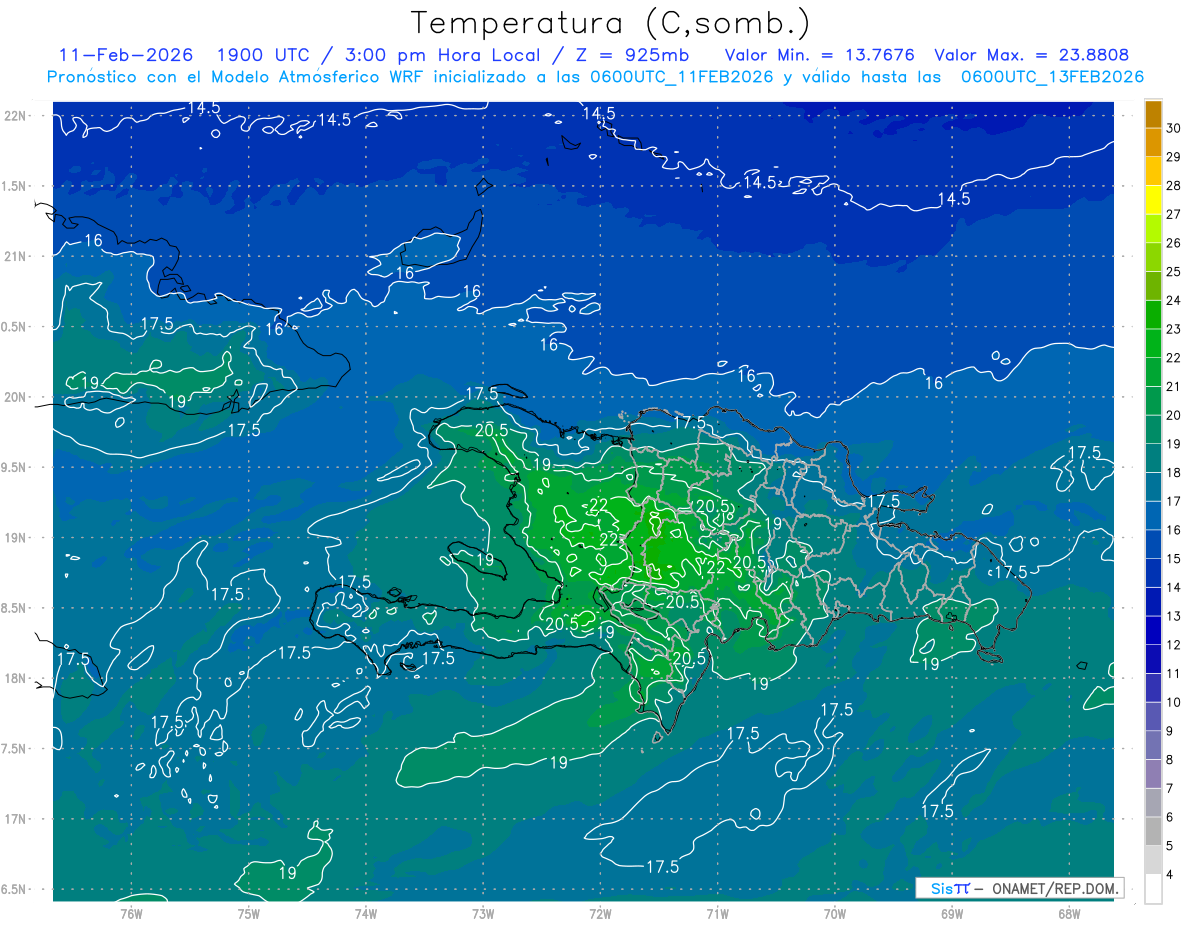Viewport: 1200px width, 927px height.
Task: Pick the color scale swatch between 16 and 17
Action: (x=1153, y=516)
